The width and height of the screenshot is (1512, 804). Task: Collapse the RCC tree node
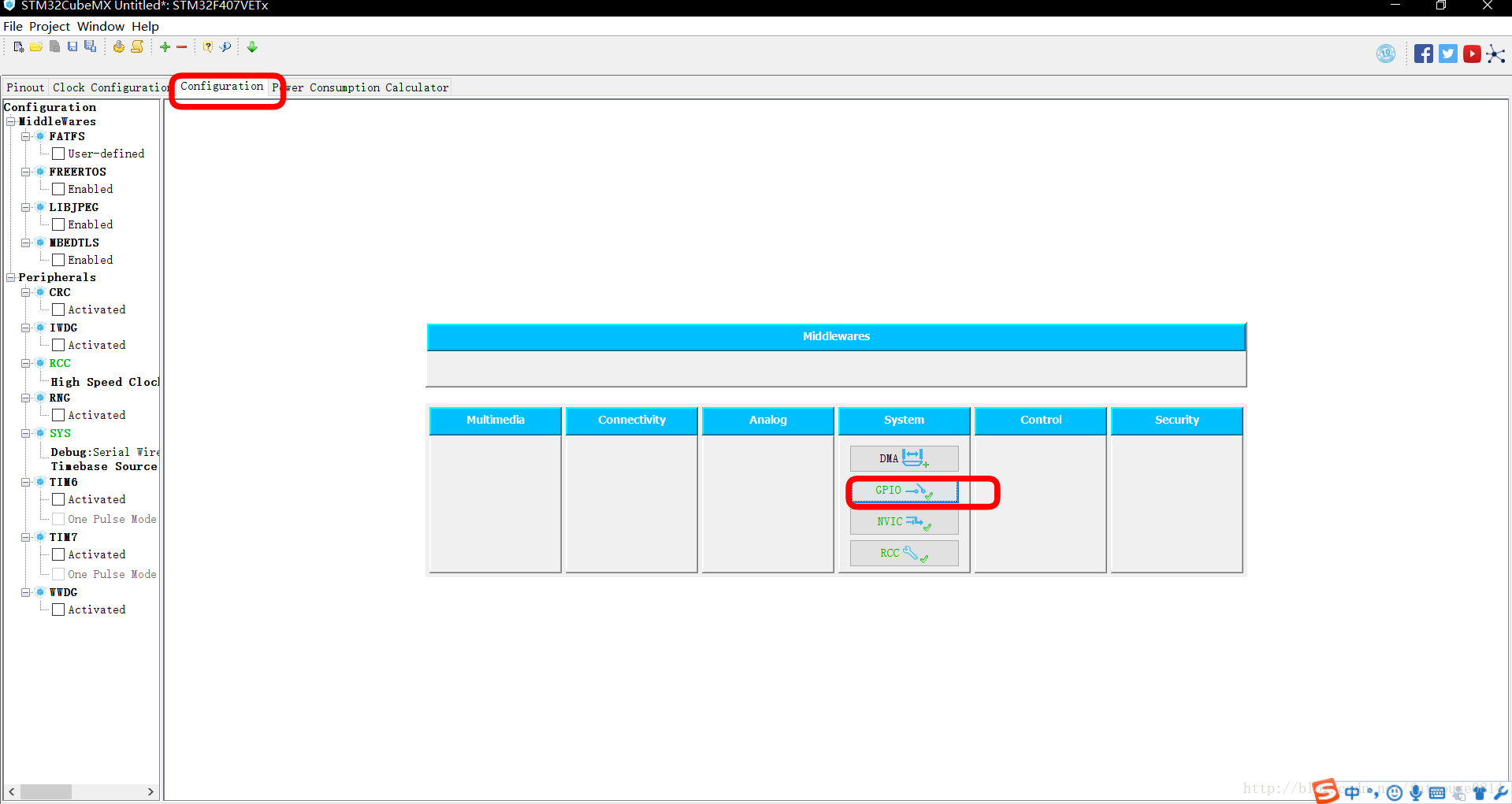(x=26, y=363)
